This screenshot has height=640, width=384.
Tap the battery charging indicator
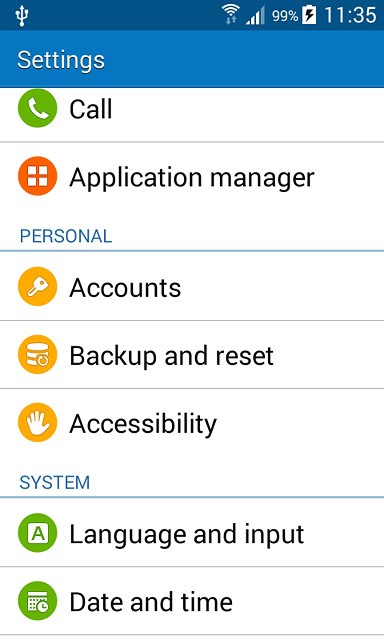point(309,16)
